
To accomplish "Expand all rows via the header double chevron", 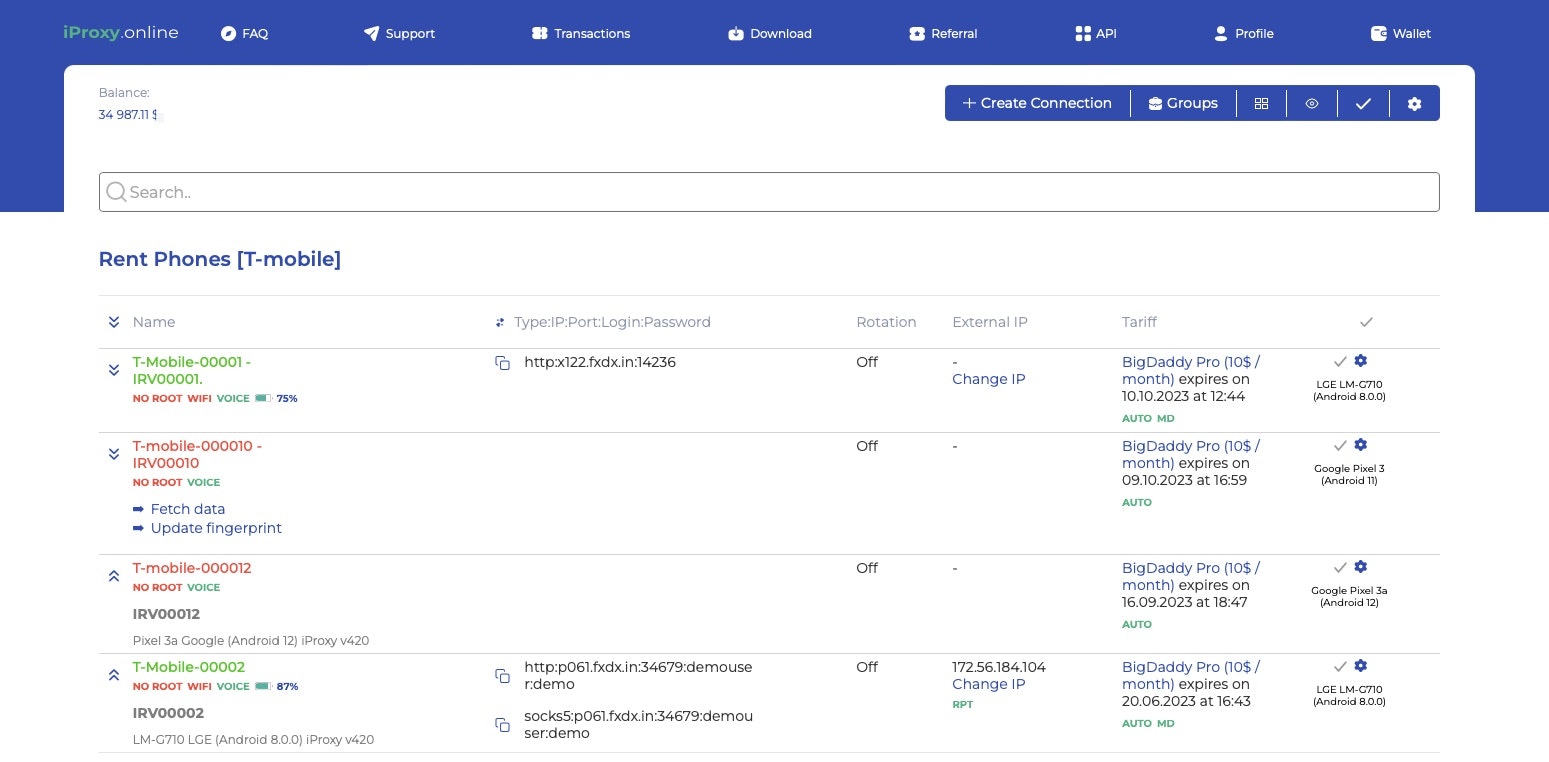I will (114, 322).
